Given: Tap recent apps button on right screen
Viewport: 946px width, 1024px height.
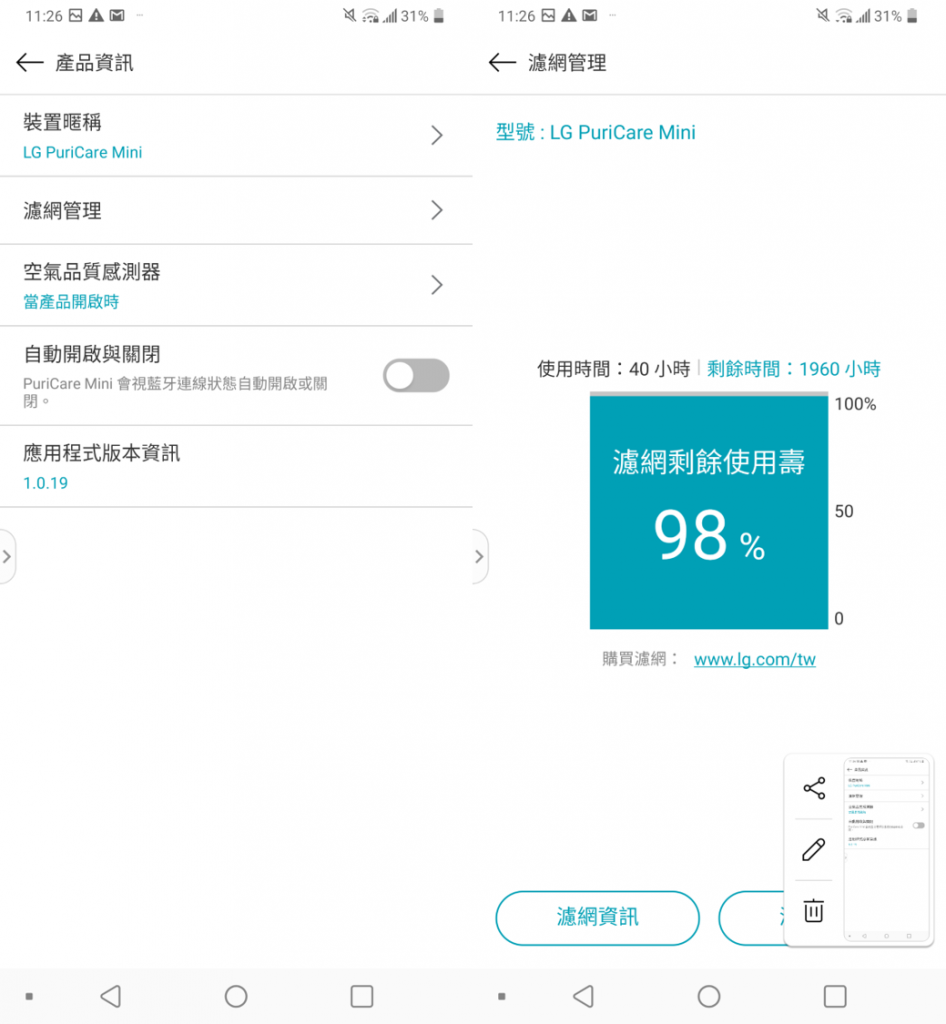Looking at the screenshot, I should click(x=834, y=997).
